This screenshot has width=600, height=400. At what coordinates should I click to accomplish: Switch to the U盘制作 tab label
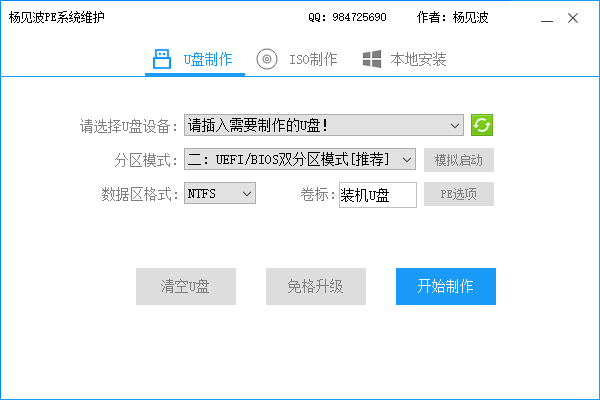[207, 60]
